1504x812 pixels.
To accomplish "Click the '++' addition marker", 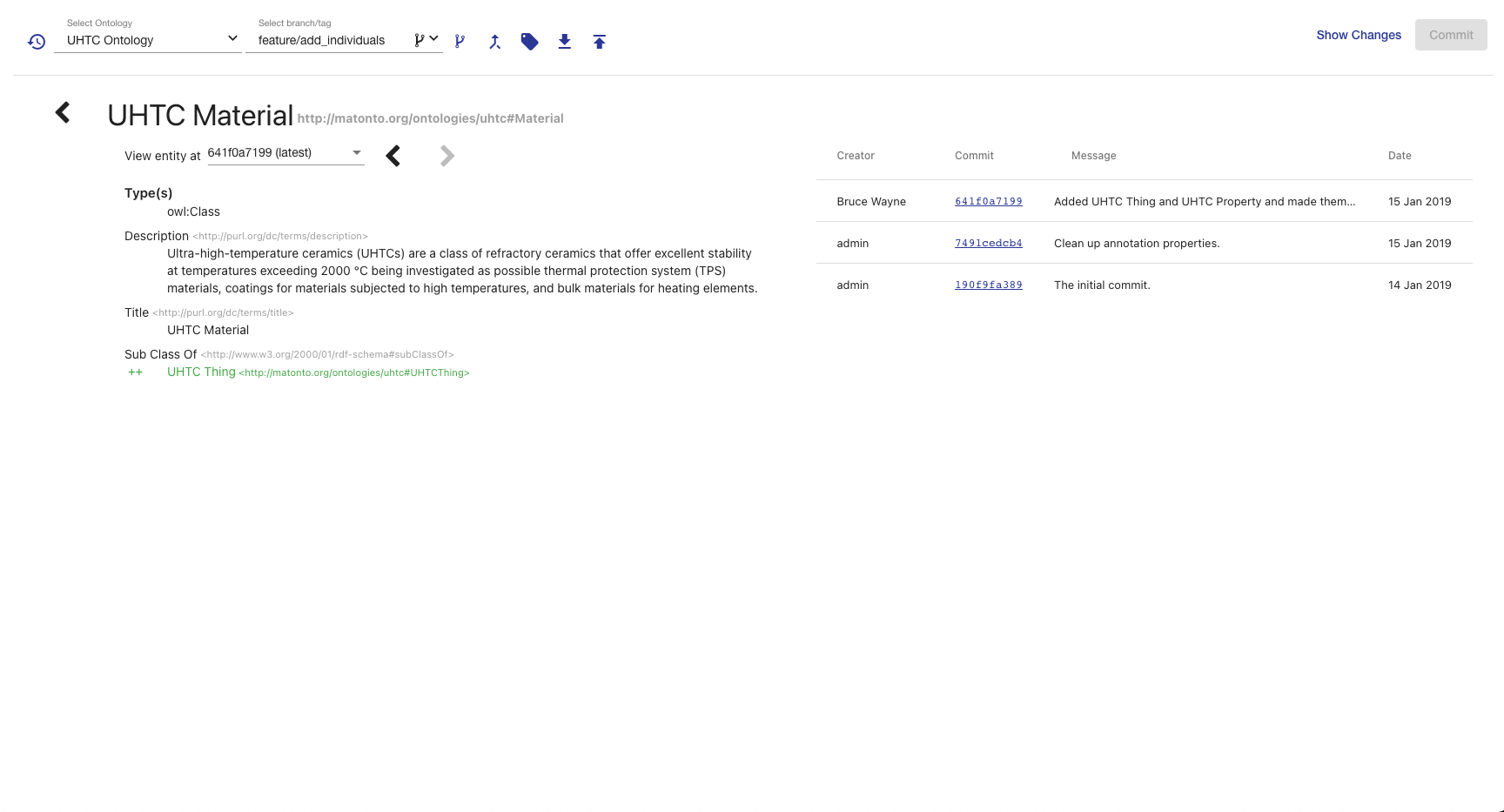I will tap(135, 372).
